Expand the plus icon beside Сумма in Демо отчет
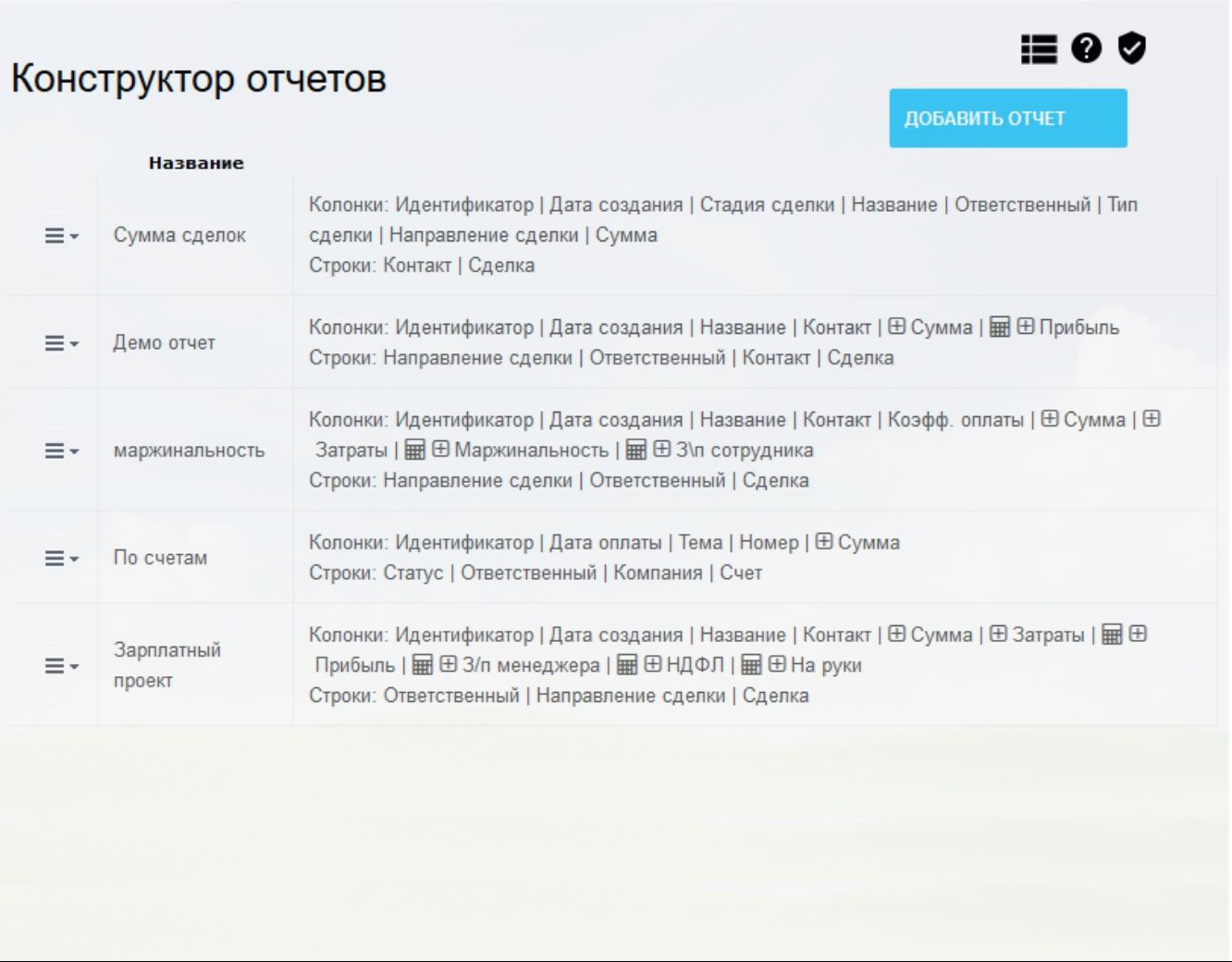The height and width of the screenshot is (962, 1232). coord(895,326)
